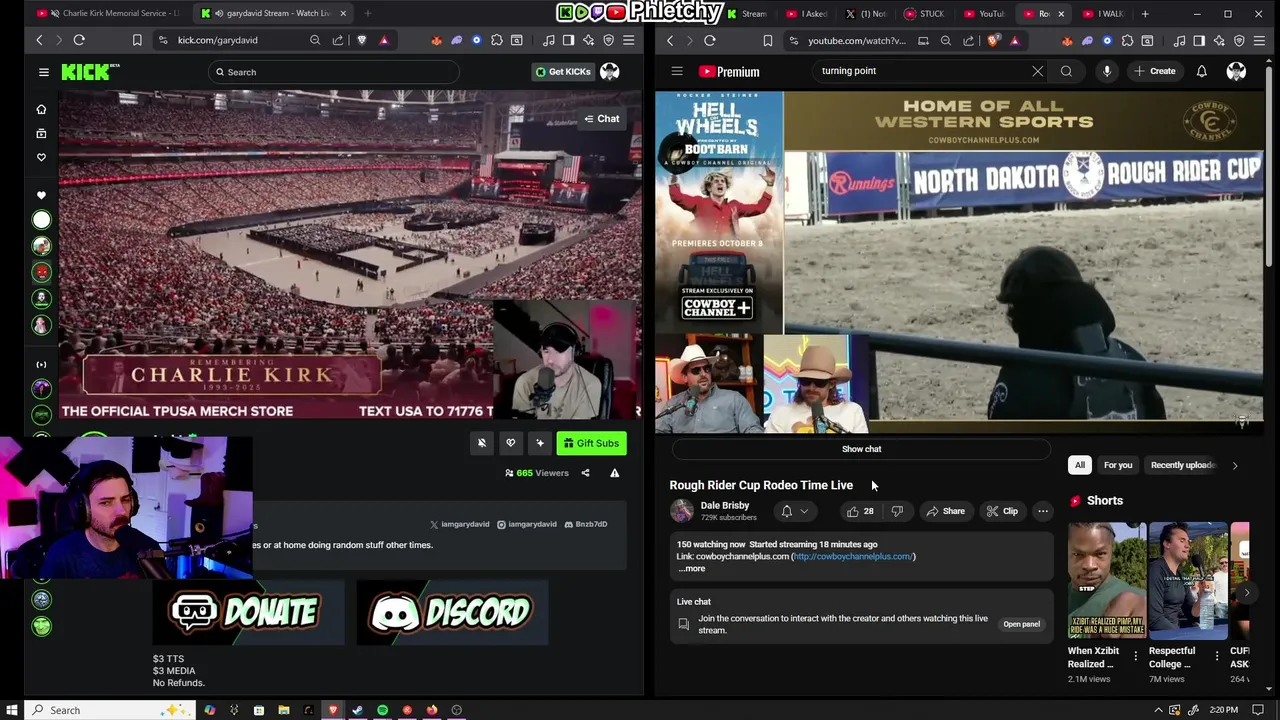Open iamgarydavid Instagram link
Screen dimensions: 1280x720
coord(527,524)
